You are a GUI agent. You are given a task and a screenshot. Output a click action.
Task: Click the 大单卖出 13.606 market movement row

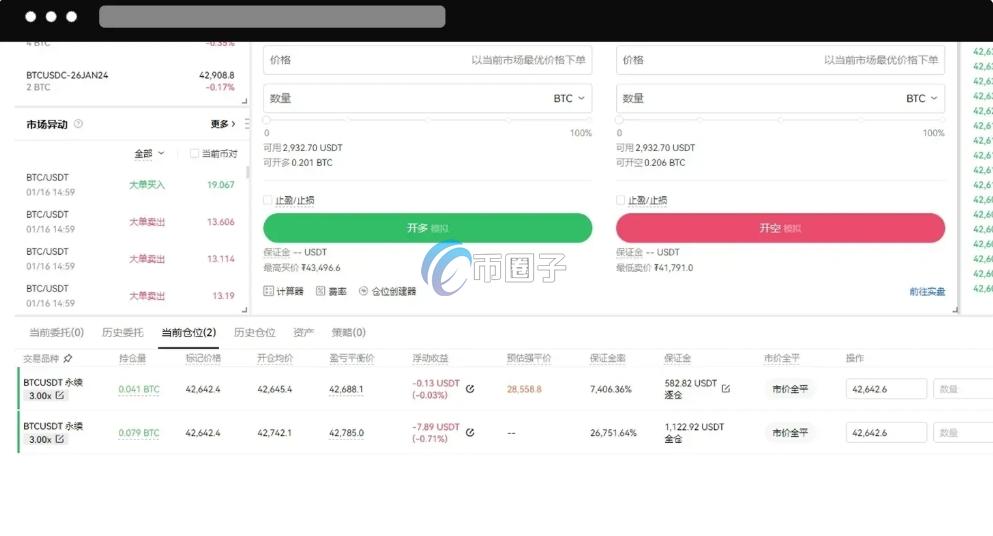pos(130,222)
